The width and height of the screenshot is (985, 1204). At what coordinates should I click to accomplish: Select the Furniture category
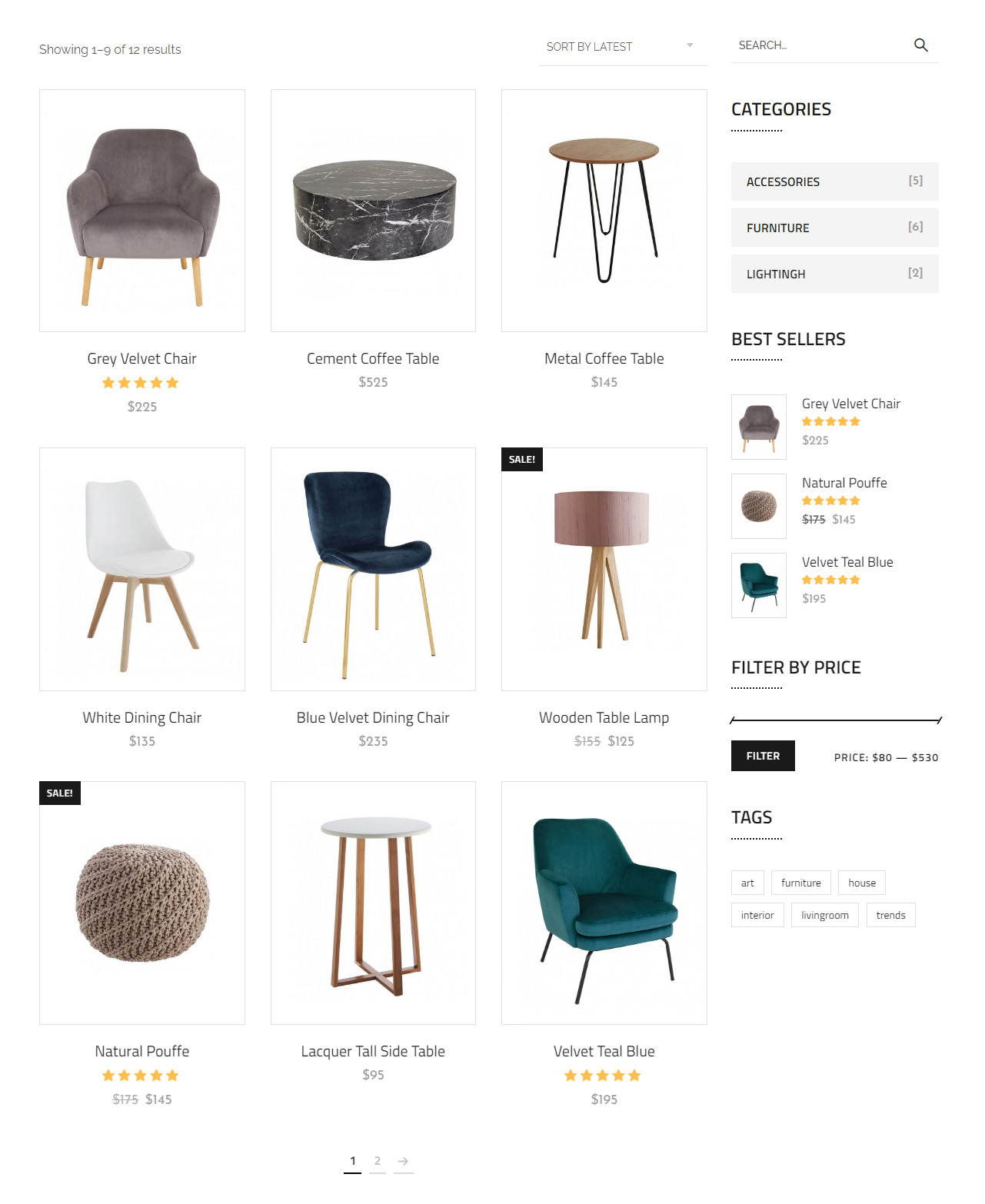834,228
